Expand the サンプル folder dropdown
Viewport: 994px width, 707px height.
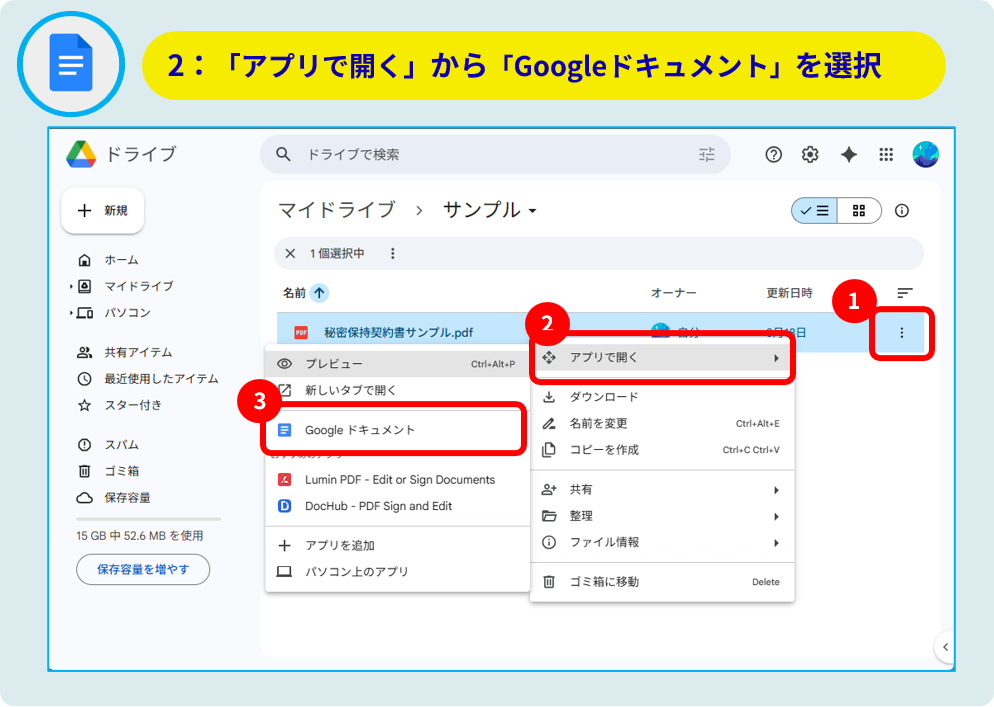tap(533, 211)
